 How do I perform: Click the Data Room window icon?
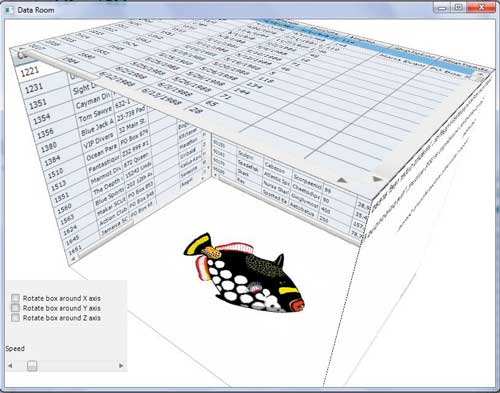click(x=9, y=10)
